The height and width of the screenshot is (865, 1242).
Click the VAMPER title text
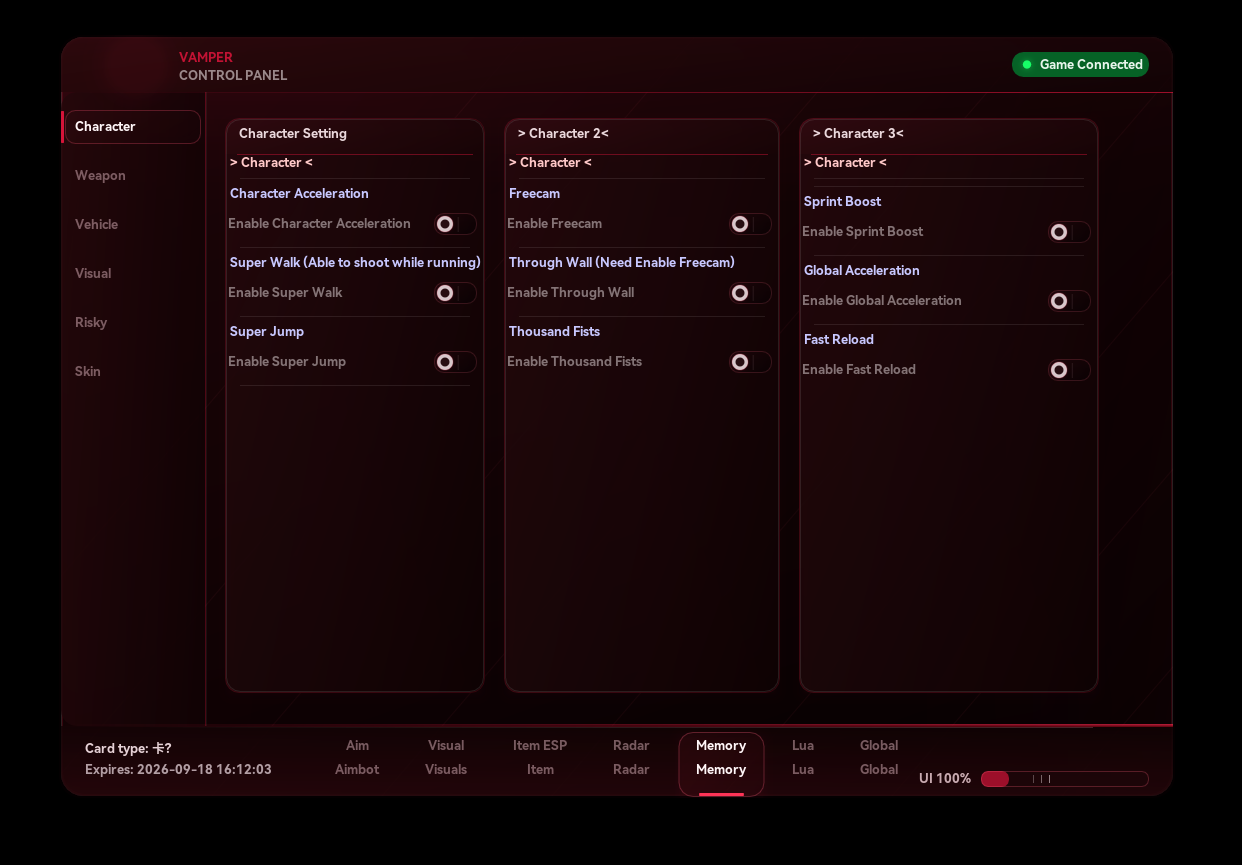206,58
